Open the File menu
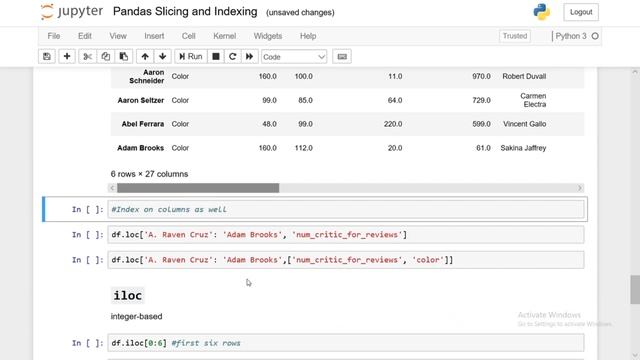 click(x=54, y=36)
